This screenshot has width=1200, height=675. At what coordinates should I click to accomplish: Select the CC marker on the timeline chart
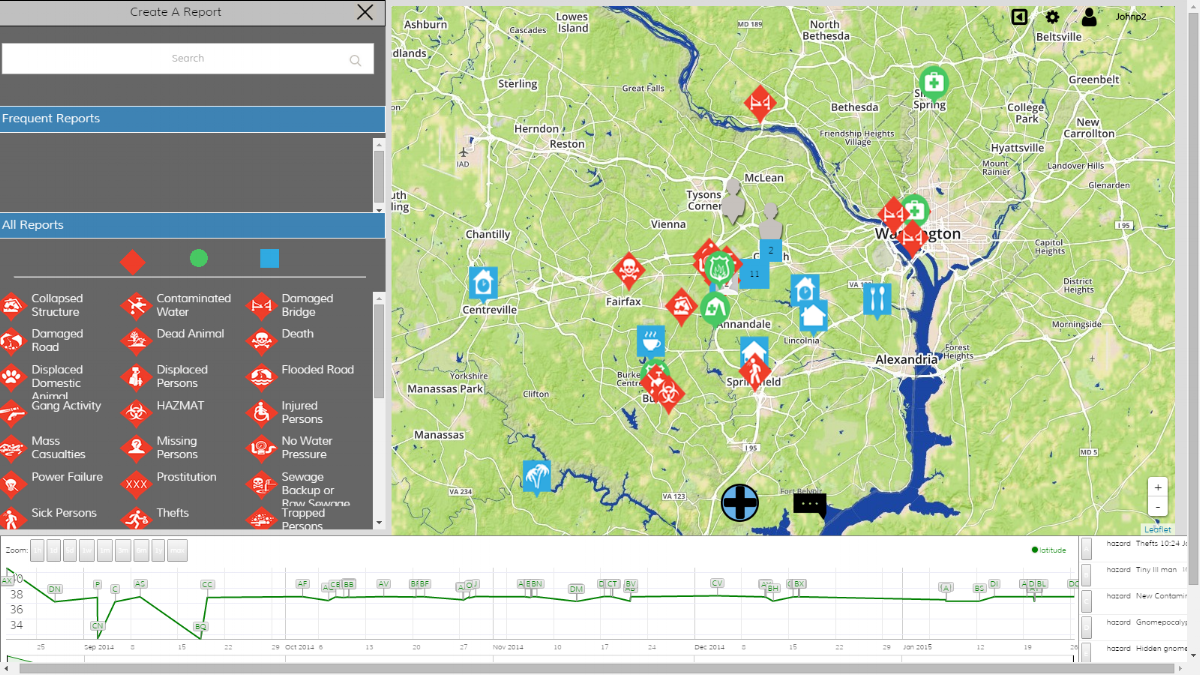207,585
